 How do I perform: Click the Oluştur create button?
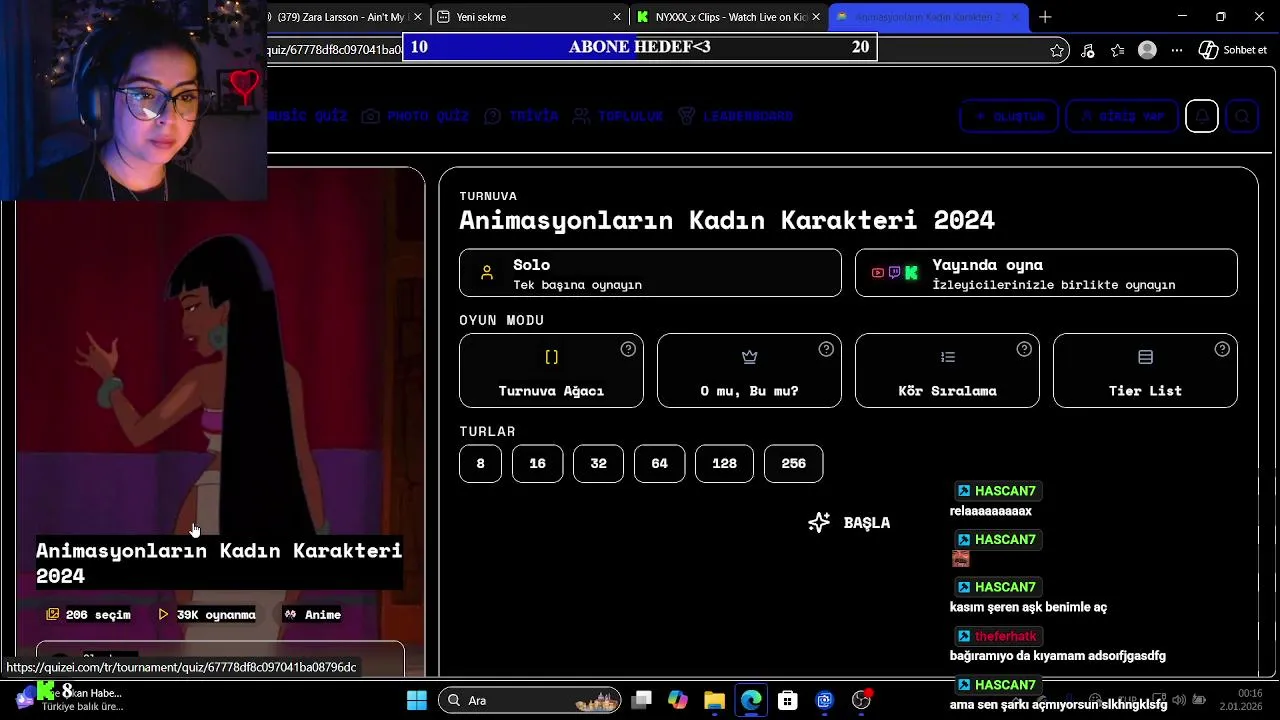(1008, 116)
